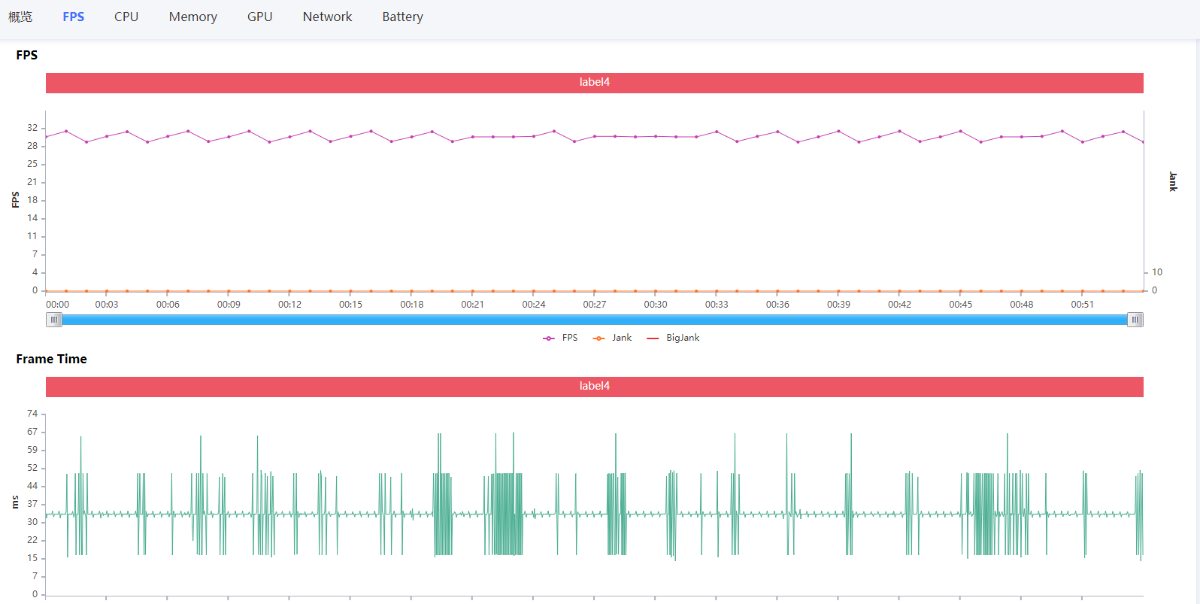This screenshot has width=1200, height=604.
Task: Toggle the FPS series in the legend
Action: pos(560,338)
